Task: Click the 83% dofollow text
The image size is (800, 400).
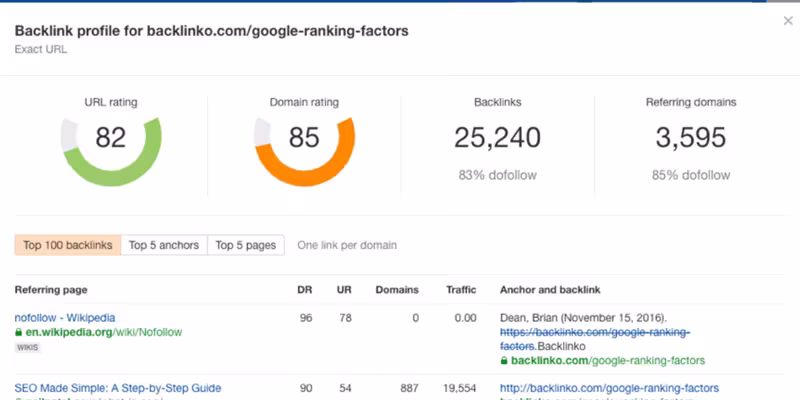Action: [x=497, y=176]
